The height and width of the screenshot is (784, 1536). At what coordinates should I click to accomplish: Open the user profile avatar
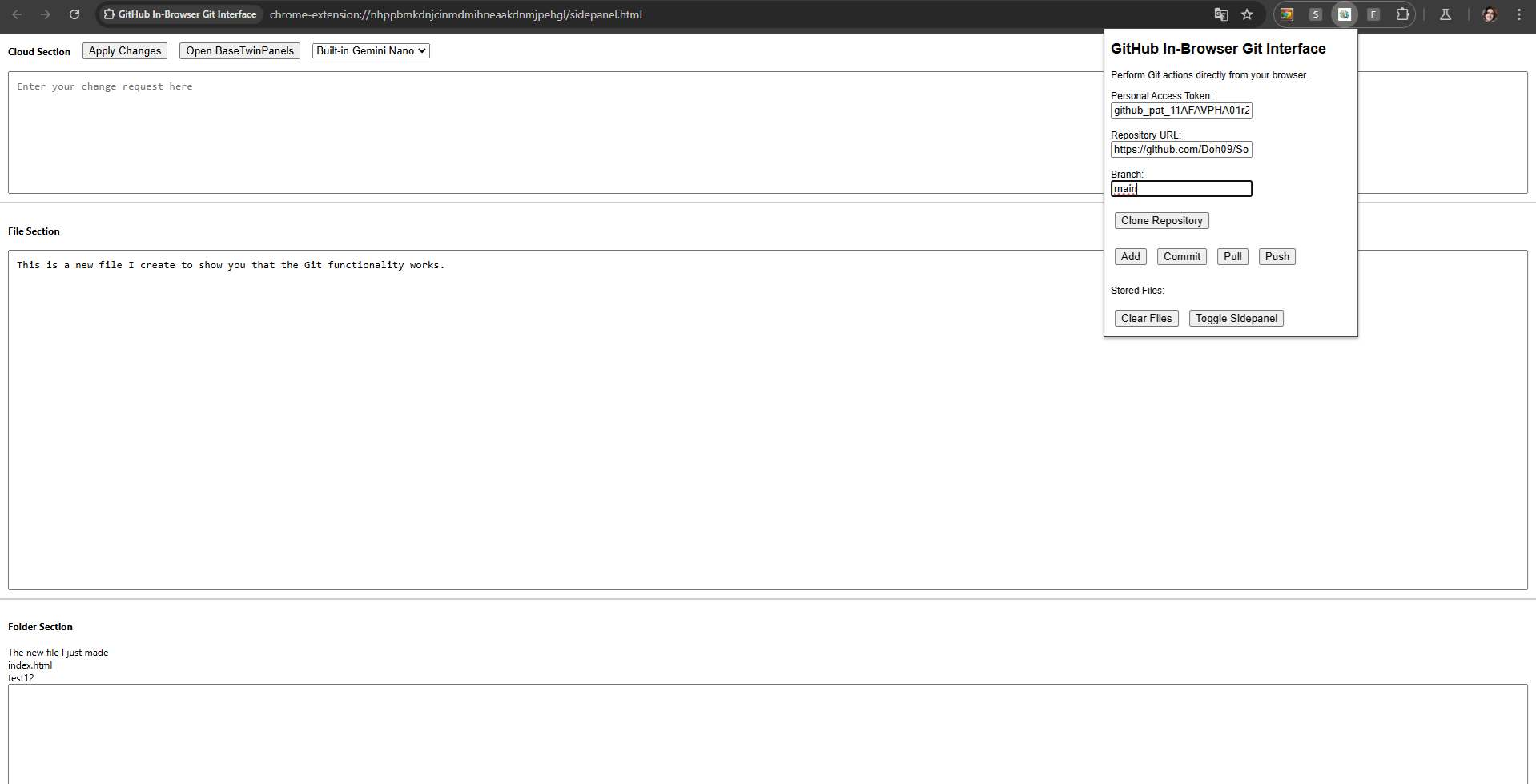coord(1490,14)
